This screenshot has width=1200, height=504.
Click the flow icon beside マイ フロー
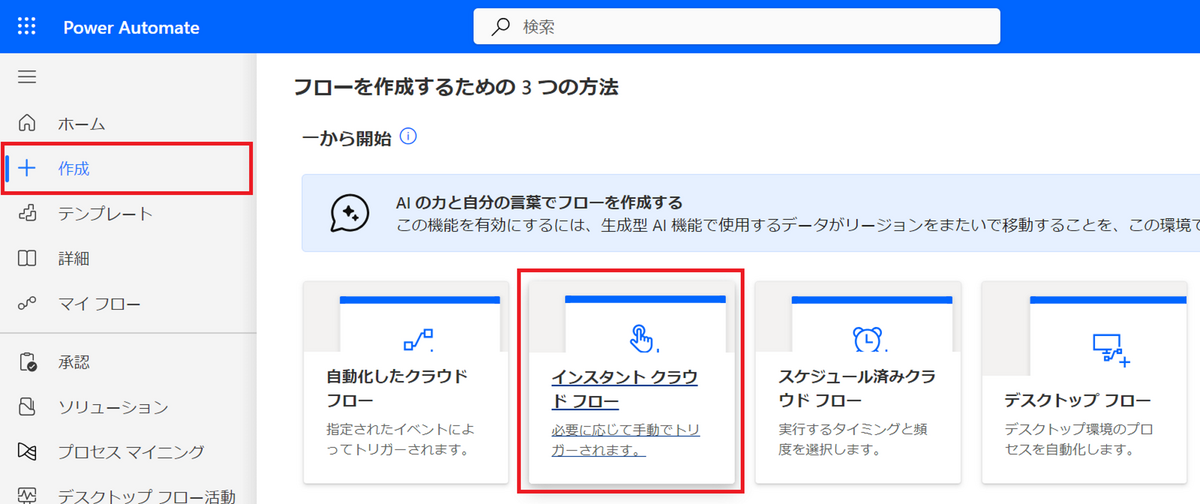tap(27, 303)
